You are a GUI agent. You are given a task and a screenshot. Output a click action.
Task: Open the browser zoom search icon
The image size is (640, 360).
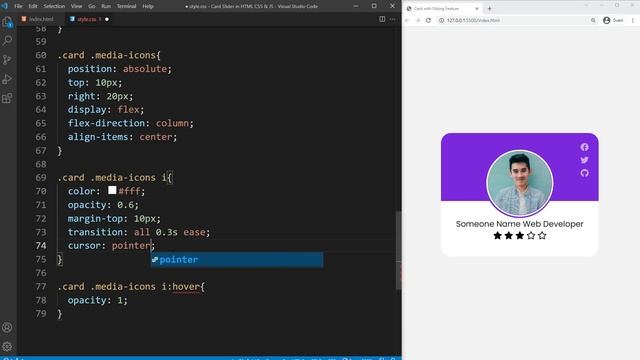(593, 20)
